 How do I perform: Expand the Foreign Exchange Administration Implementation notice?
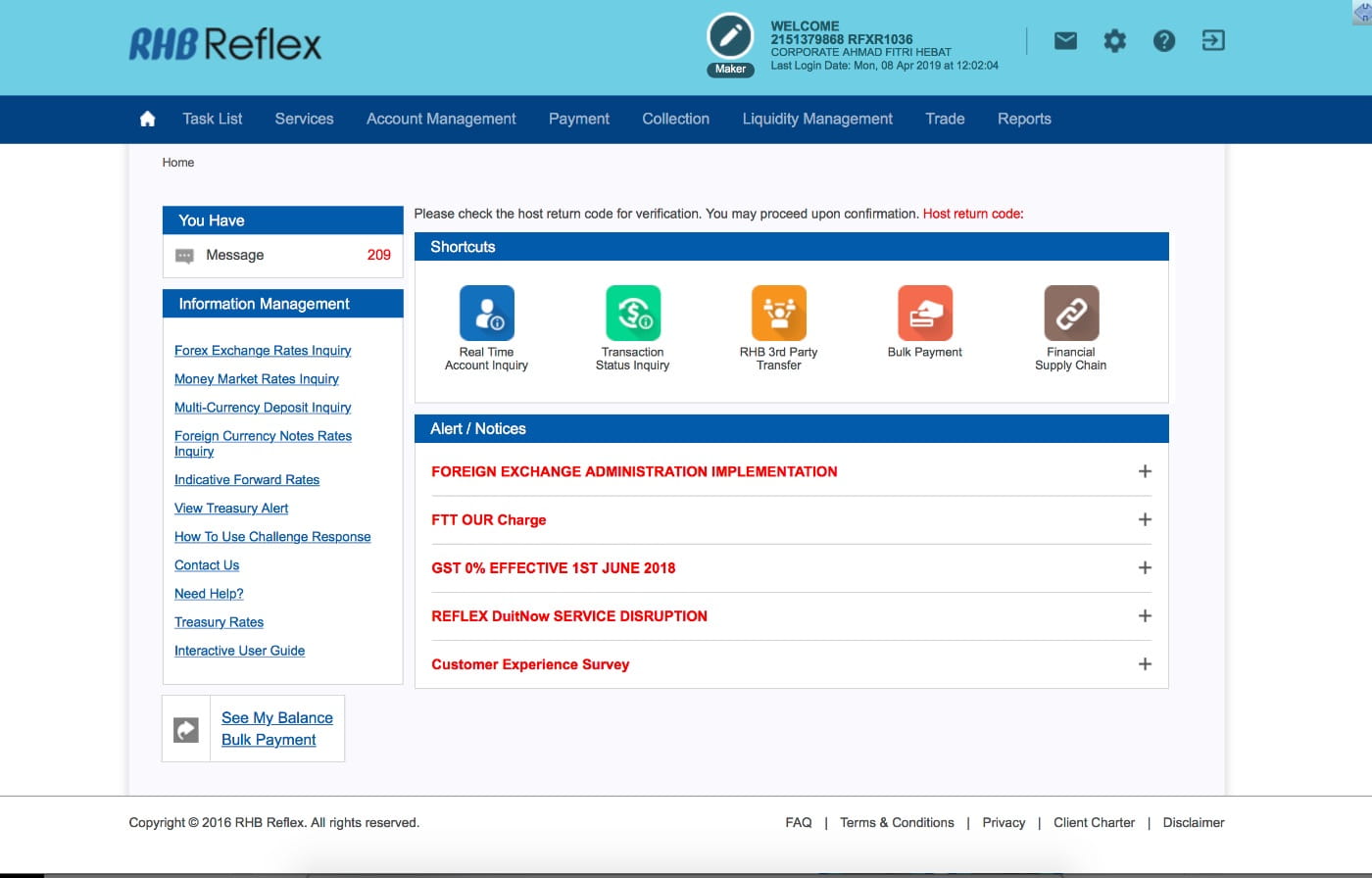coord(1144,471)
